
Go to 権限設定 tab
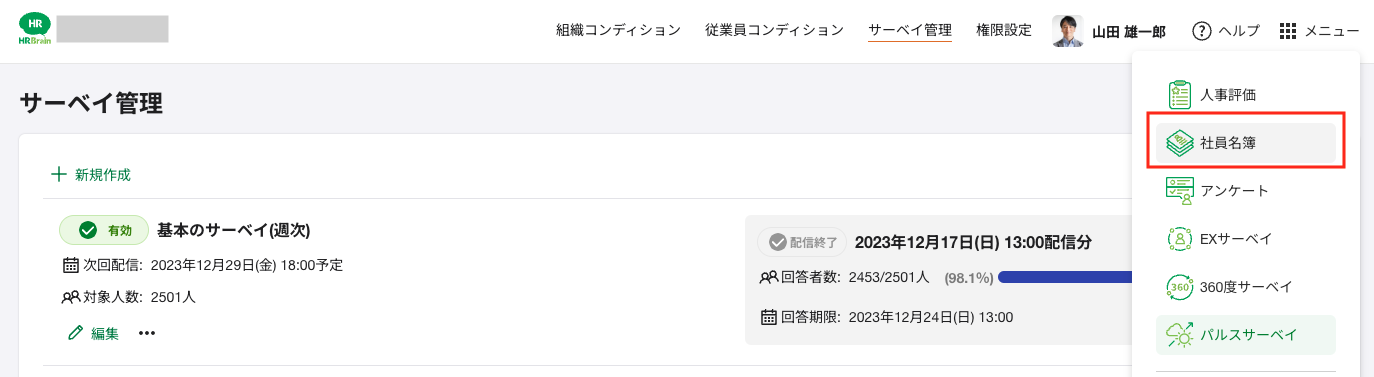[x=1004, y=30]
